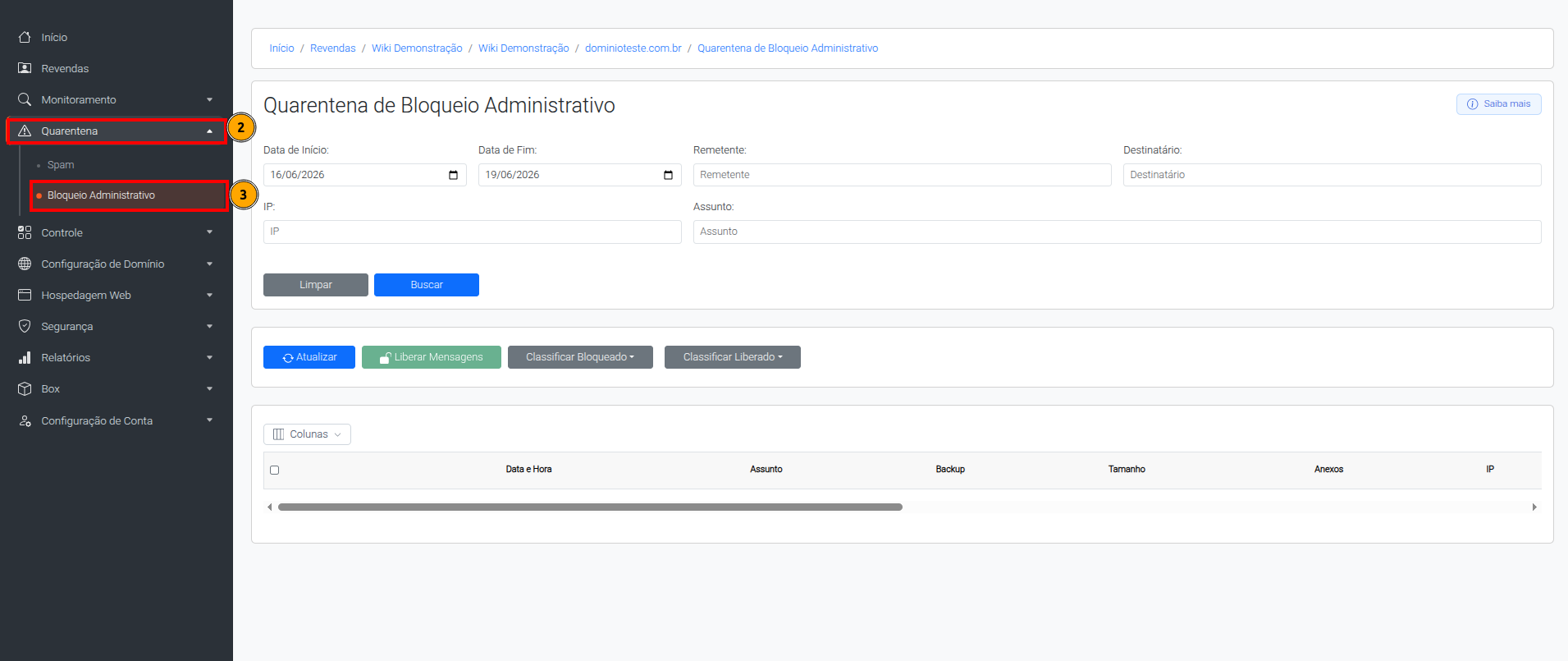Click the refresh icon on Atualizar
The image size is (1568, 661).
pos(288,358)
